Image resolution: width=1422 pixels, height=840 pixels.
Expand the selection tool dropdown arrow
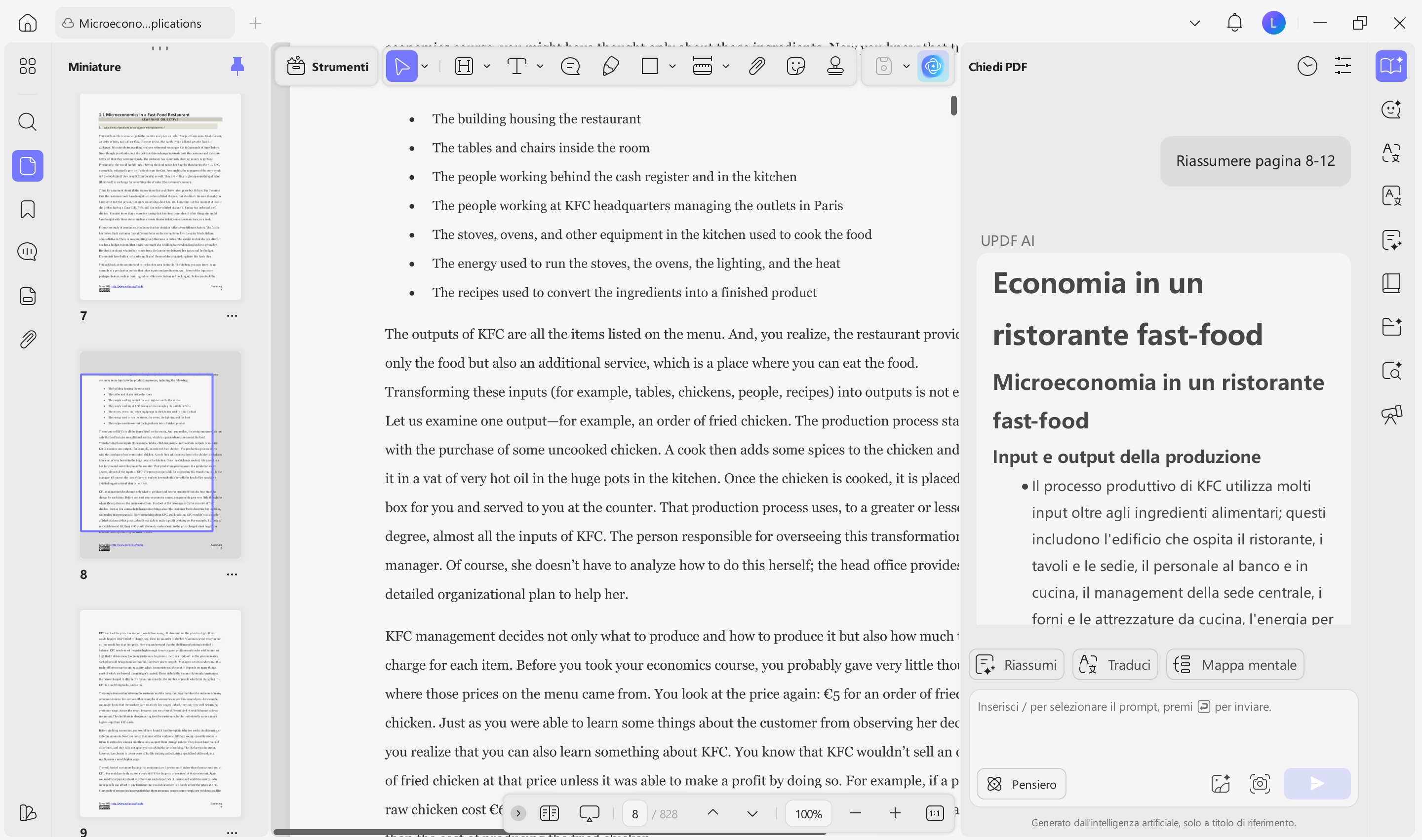coord(425,66)
